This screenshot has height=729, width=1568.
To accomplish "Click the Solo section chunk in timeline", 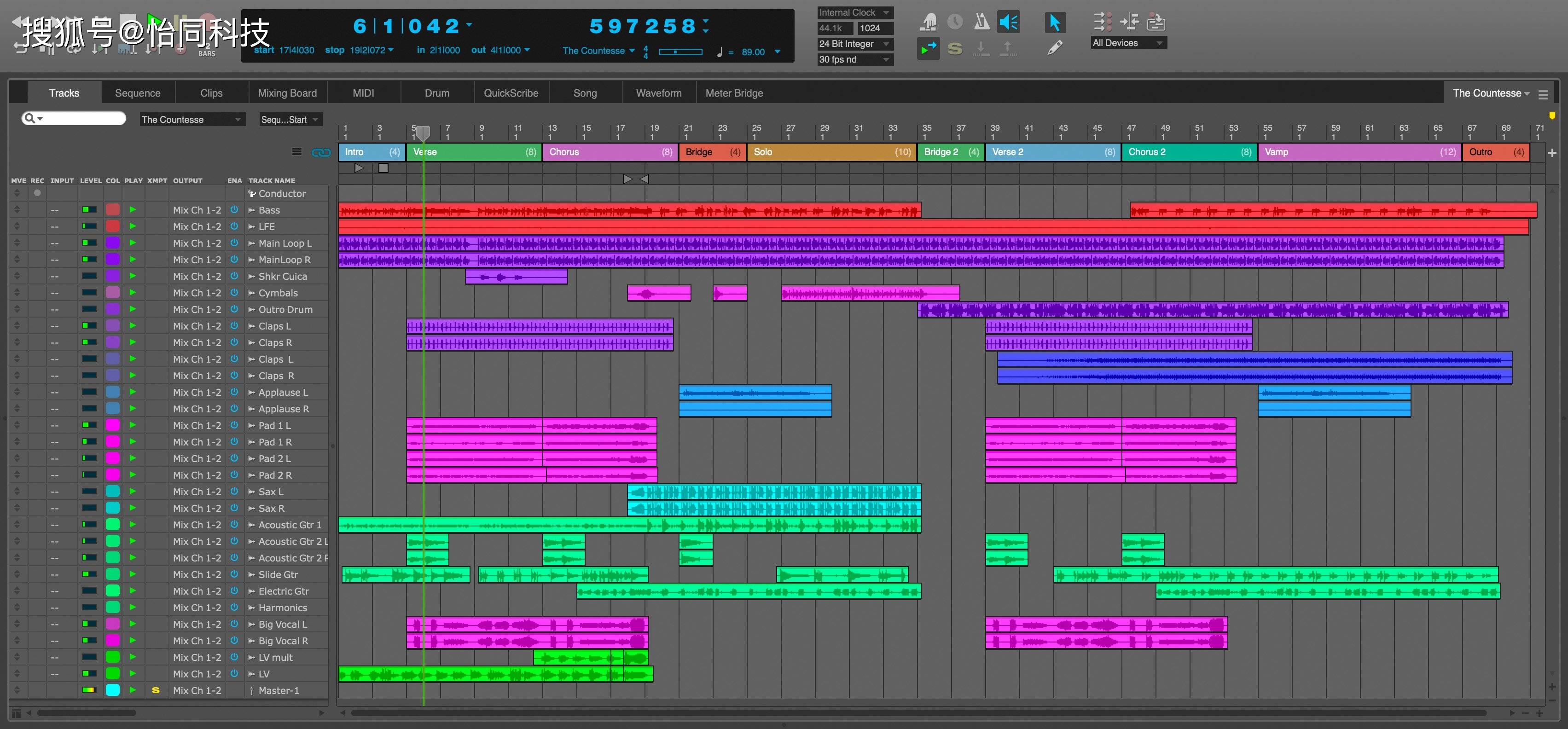I will coord(831,152).
